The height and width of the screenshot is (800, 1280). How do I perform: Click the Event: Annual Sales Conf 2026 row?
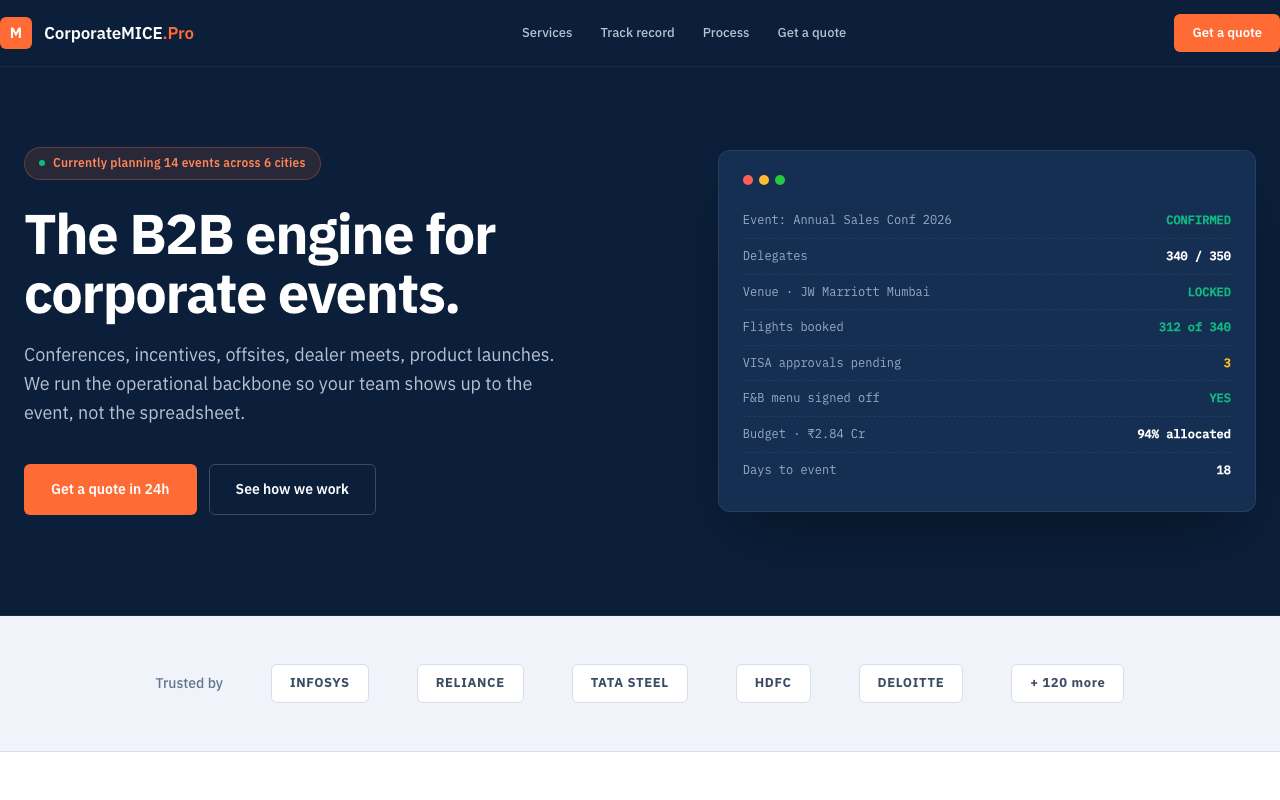pos(987,220)
